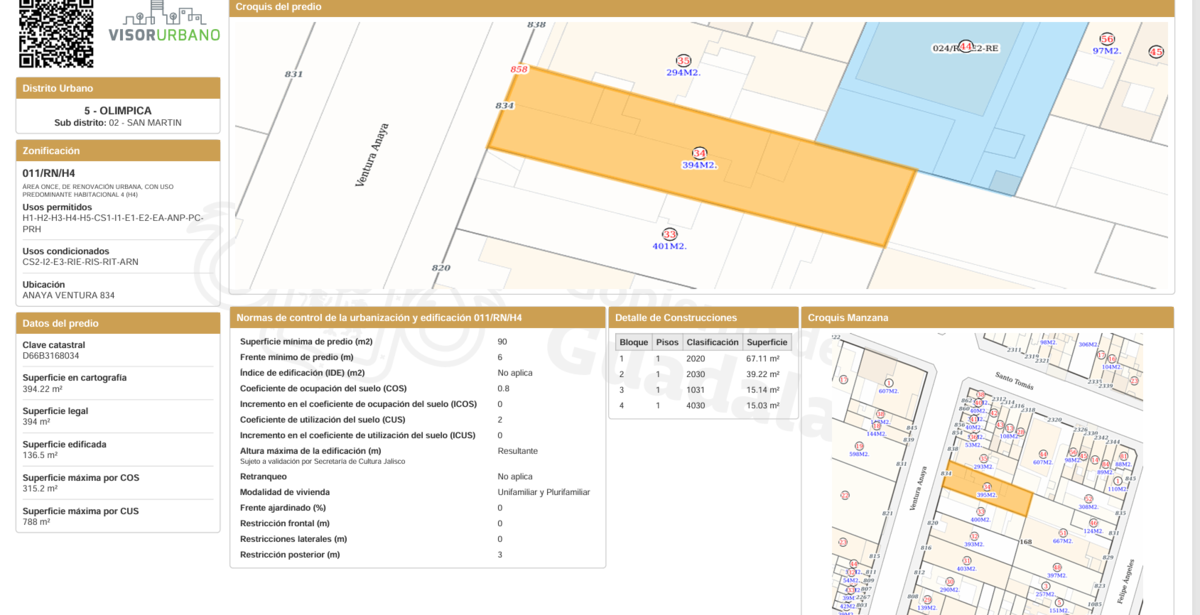Screen dimensions: 1200x615
Task: Click the Clasificación column header
Action: [x=711, y=342]
